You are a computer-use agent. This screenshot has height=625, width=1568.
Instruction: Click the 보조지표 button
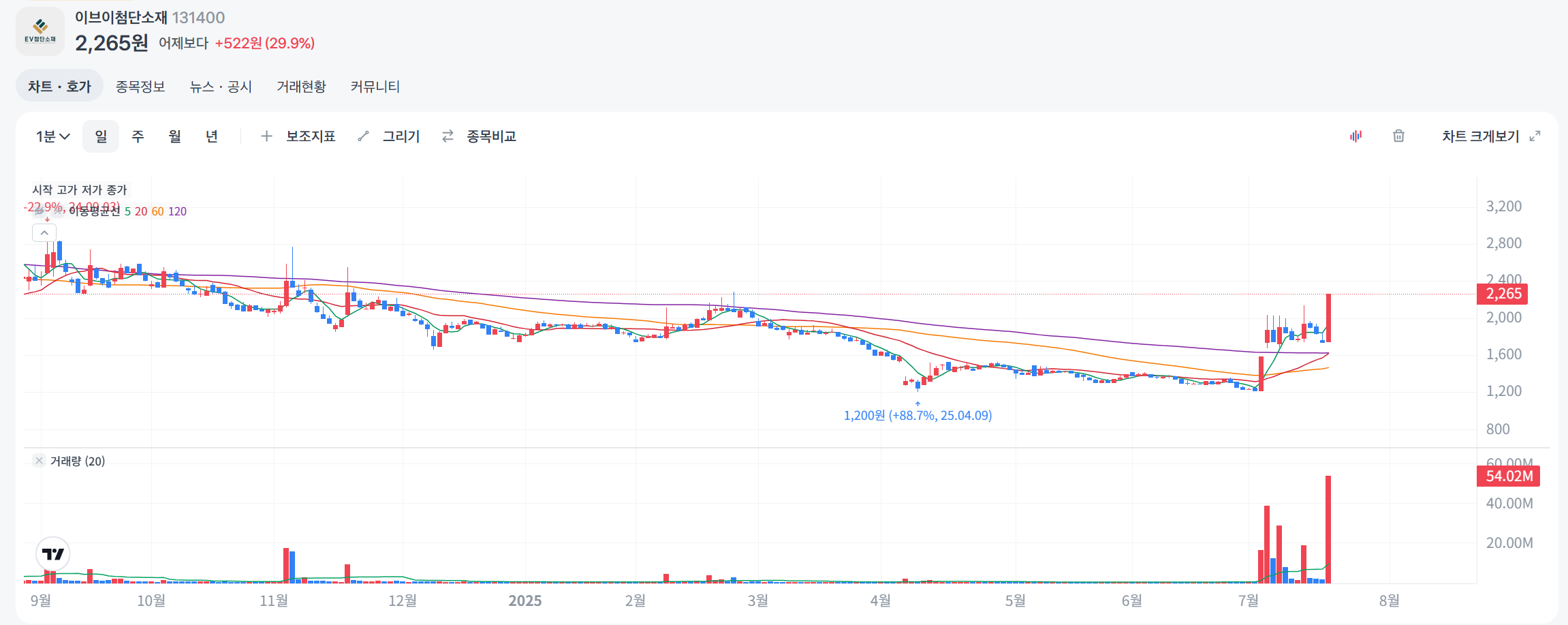click(x=311, y=136)
